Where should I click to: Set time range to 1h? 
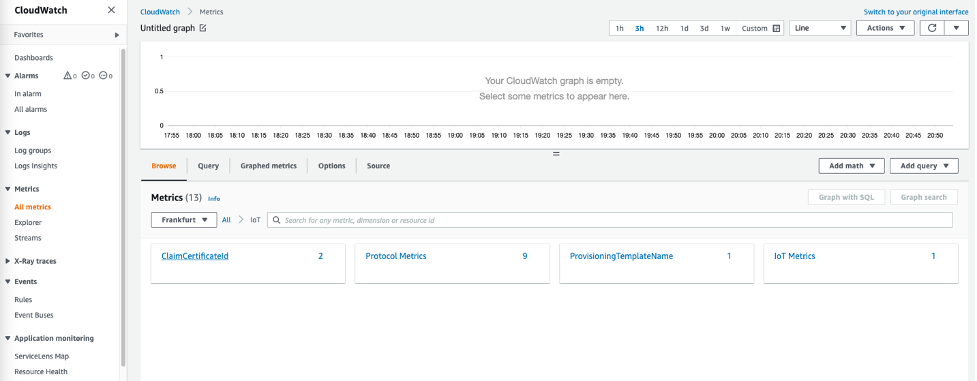coord(619,29)
